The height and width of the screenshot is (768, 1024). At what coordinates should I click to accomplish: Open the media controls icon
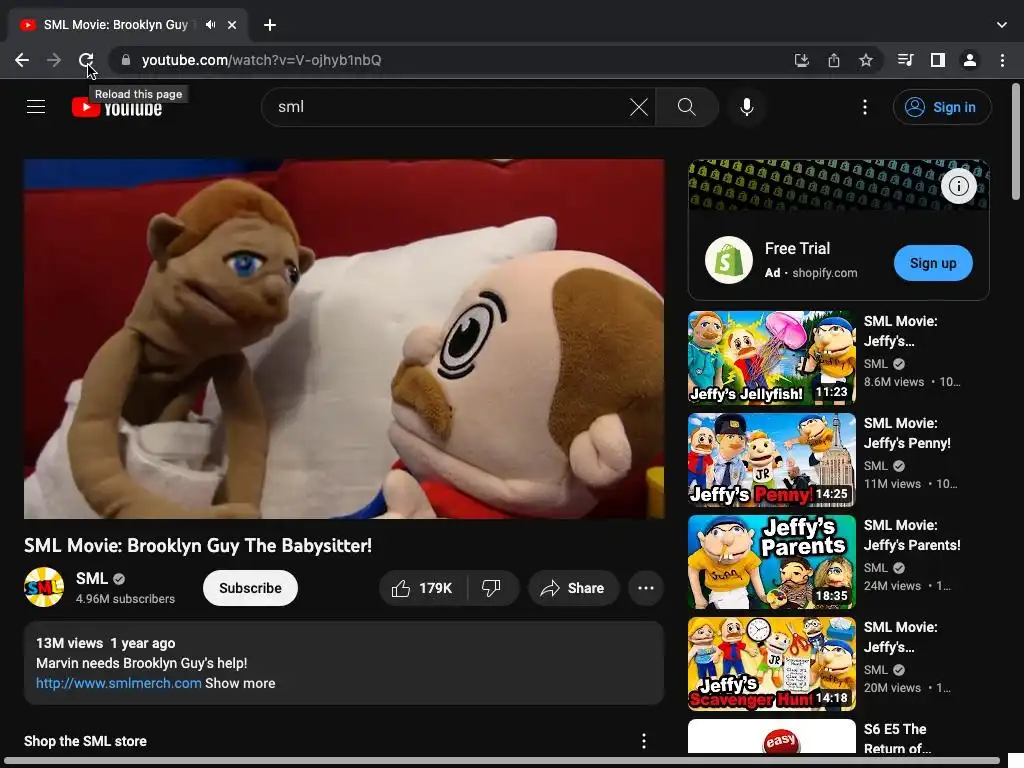tap(905, 60)
